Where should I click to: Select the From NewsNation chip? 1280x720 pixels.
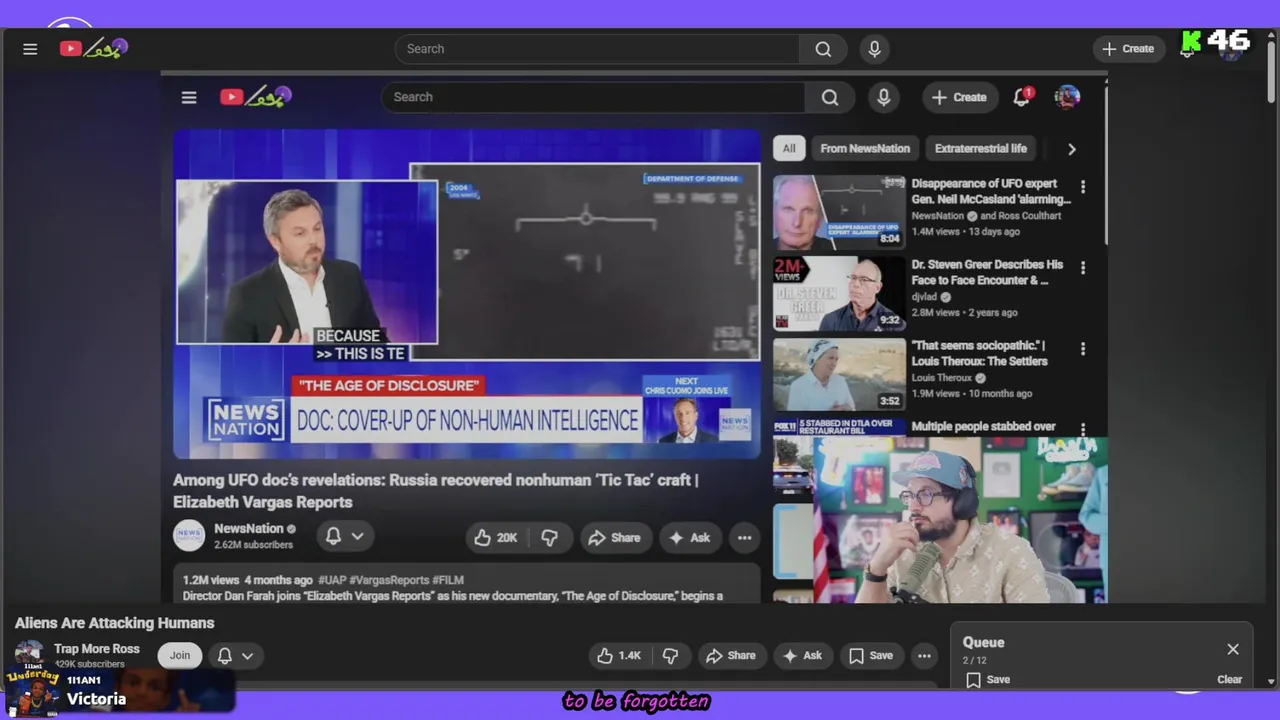(865, 148)
